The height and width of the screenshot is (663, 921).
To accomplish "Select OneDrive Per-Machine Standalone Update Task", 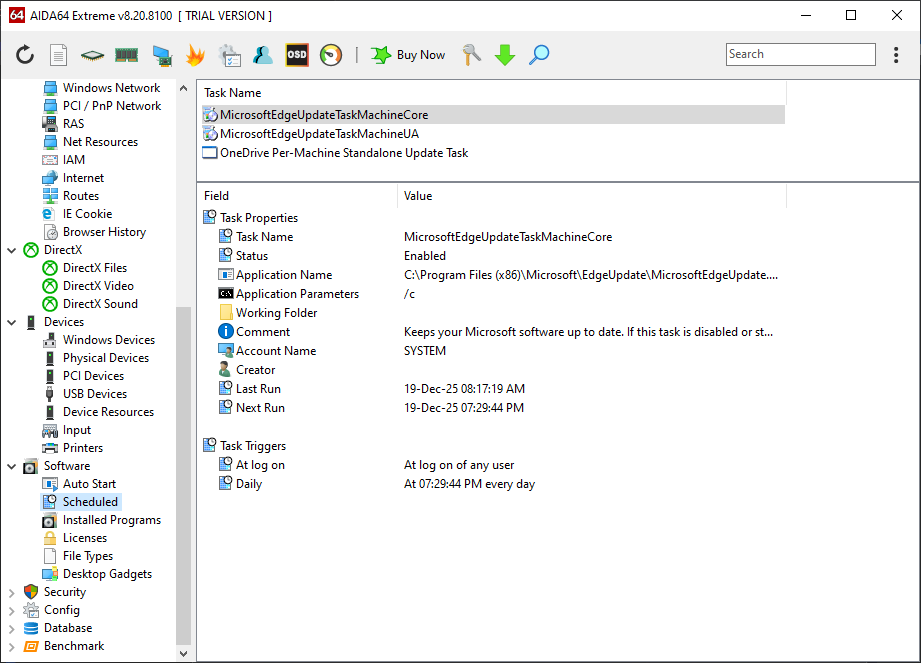I will pyautogui.click(x=343, y=153).
